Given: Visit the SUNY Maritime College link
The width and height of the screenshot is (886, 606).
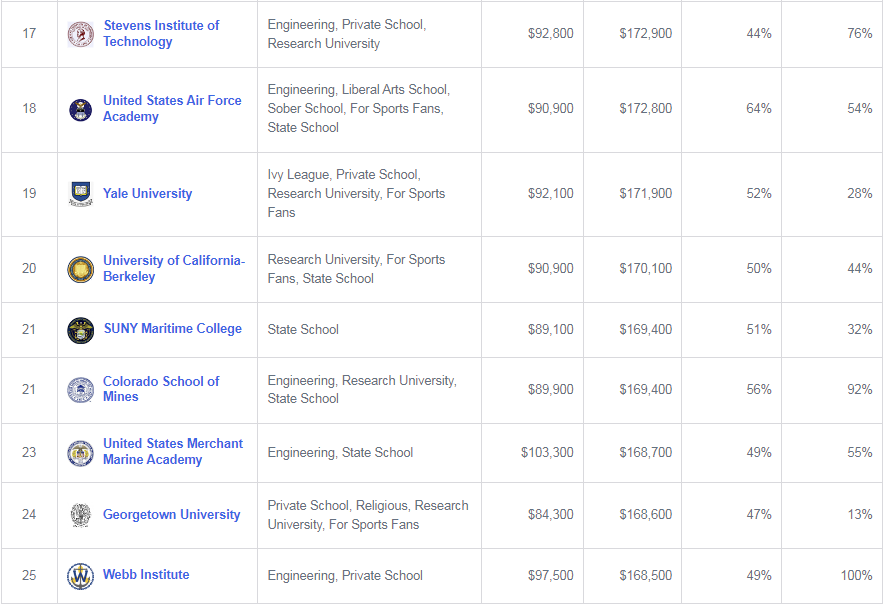Looking at the screenshot, I should (x=172, y=328).
